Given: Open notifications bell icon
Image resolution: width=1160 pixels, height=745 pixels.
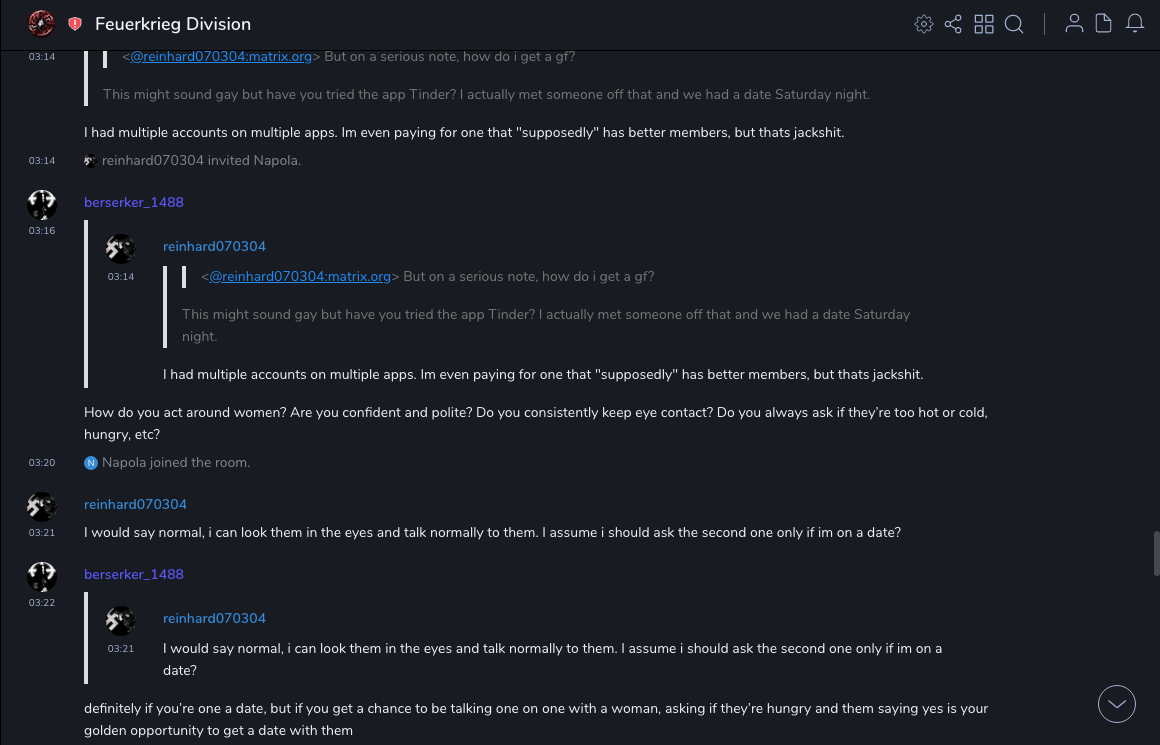Looking at the screenshot, I should tap(1135, 24).
